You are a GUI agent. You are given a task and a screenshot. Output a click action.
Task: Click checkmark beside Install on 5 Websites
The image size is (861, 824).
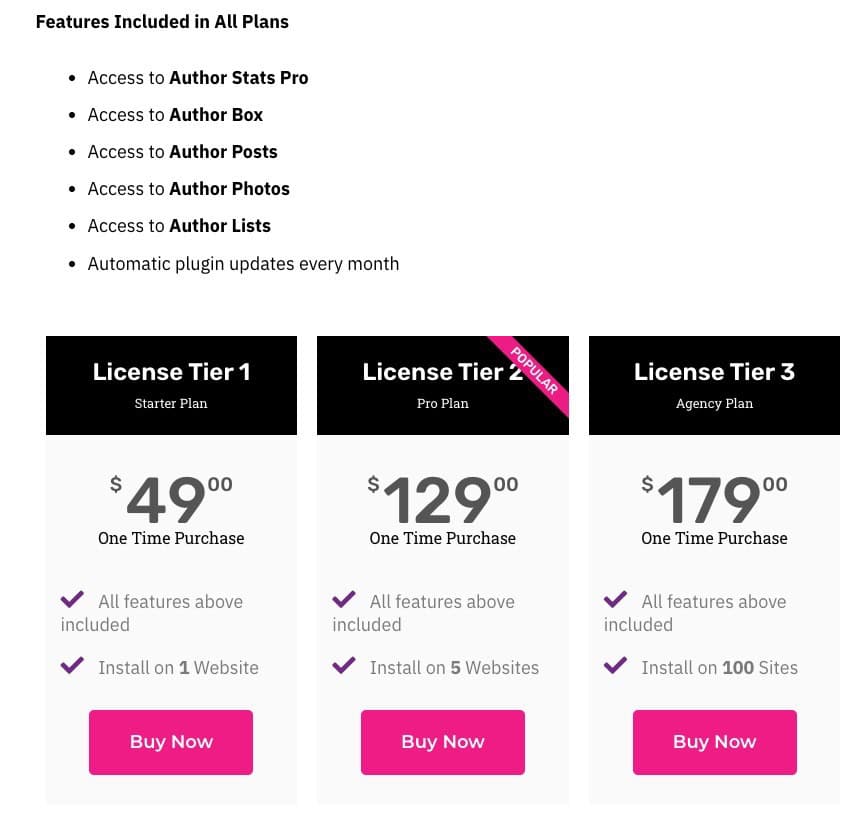coord(344,665)
